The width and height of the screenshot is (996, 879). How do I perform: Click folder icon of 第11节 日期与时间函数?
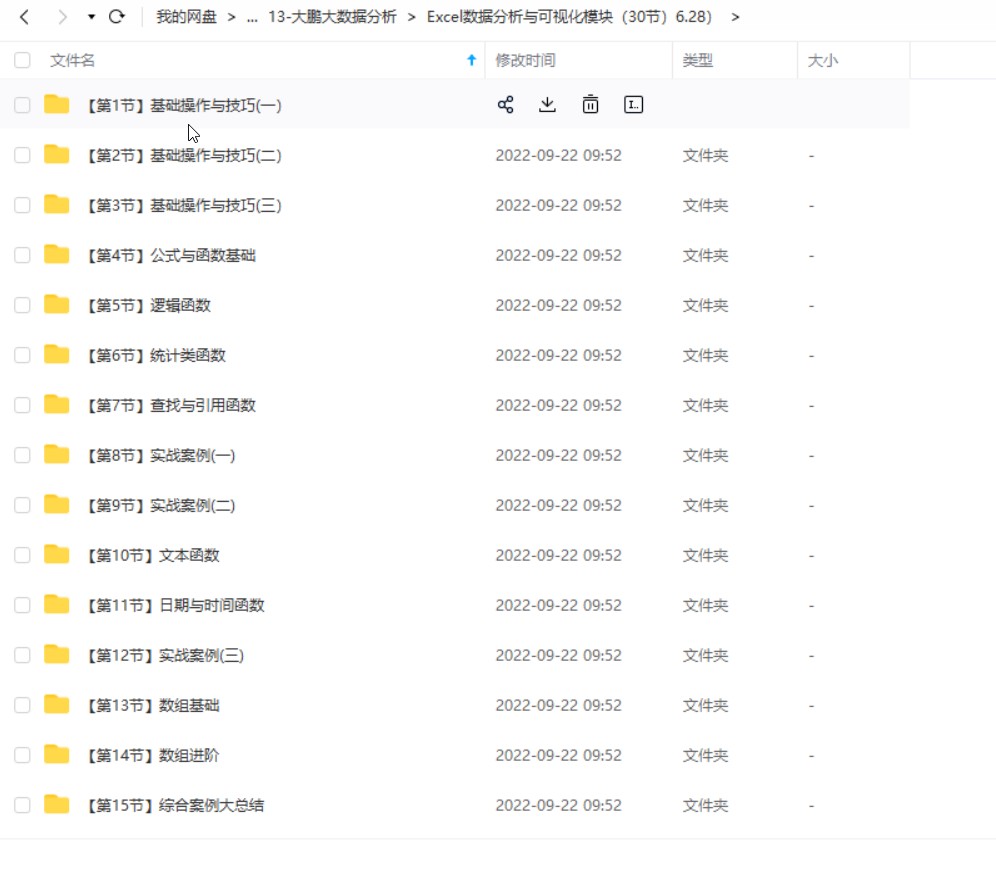(57, 604)
